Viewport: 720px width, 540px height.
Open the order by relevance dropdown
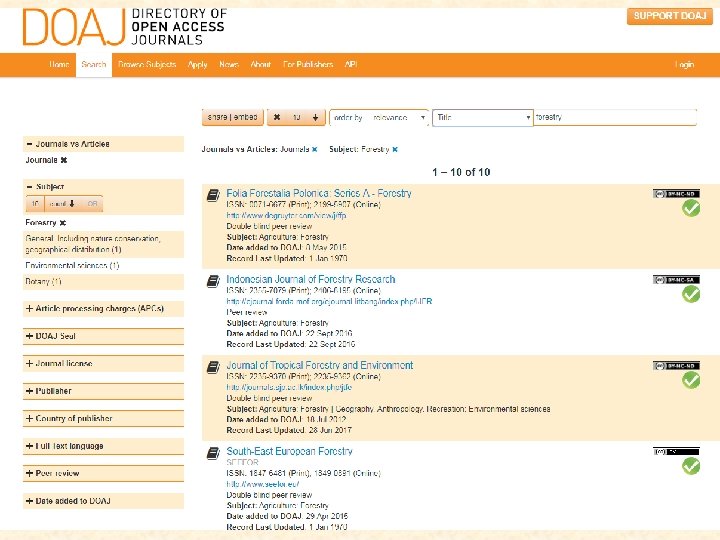(379, 118)
